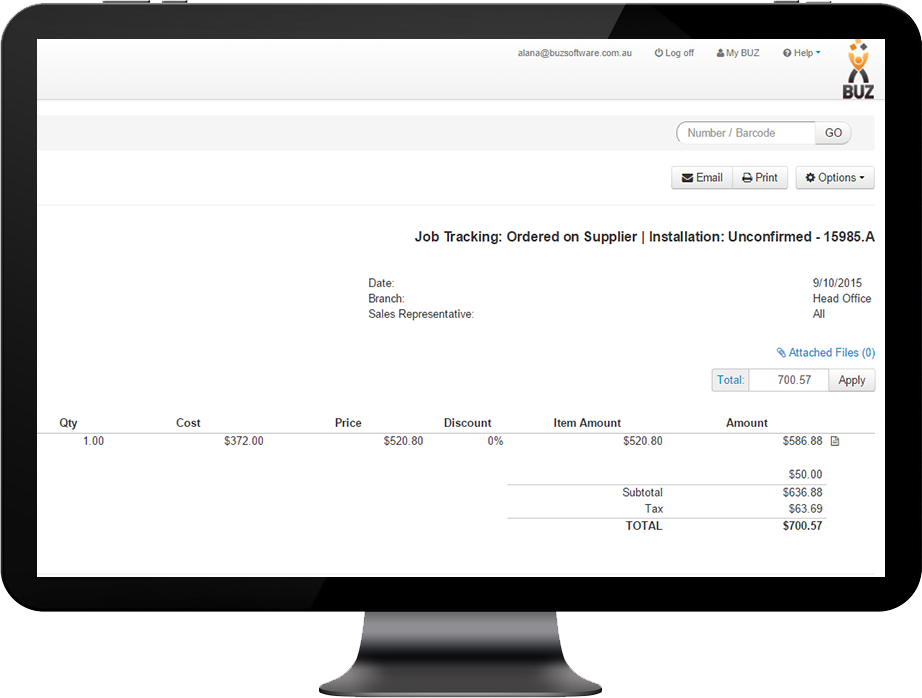The width and height of the screenshot is (922, 698).
Task: Click the Job Tracking status heading
Action: pos(645,237)
